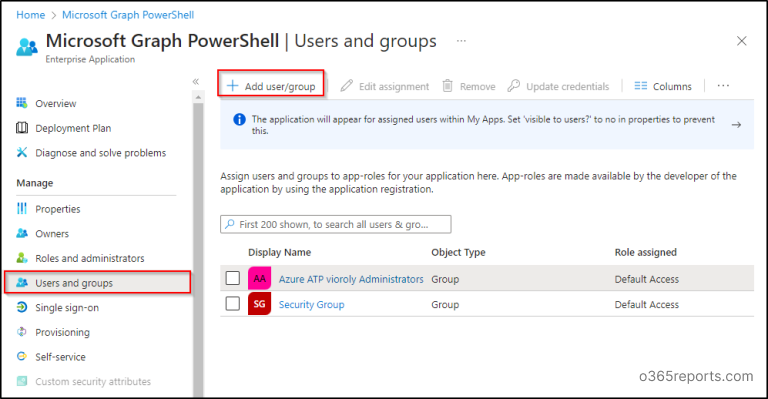Click the arrow at banner's right end
This screenshot has width=768, height=399.
click(x=736, y=125)
